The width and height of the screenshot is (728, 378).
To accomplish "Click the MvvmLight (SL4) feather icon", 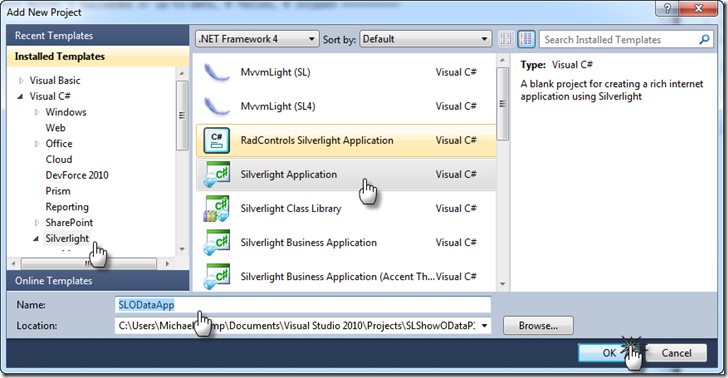I will pos(217,106).
